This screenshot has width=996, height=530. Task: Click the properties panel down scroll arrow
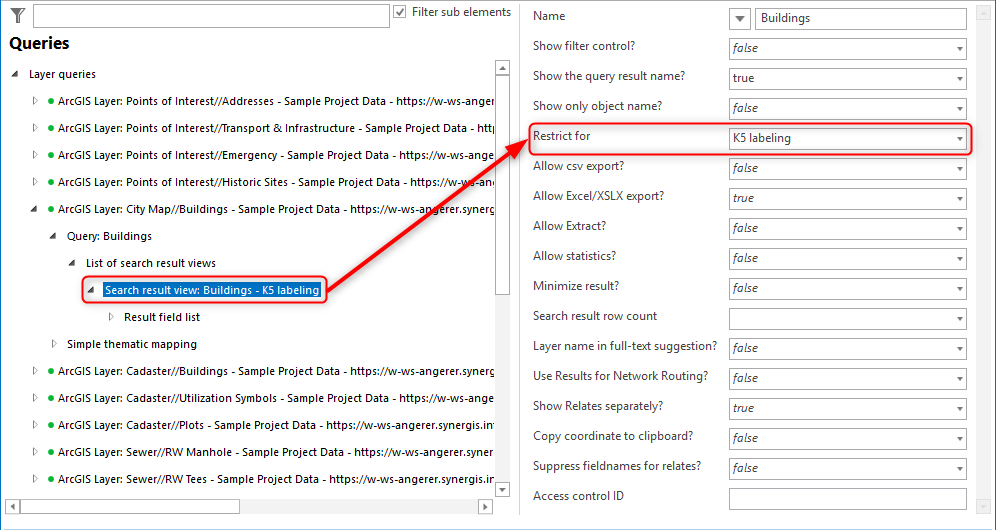coord(981,506)
